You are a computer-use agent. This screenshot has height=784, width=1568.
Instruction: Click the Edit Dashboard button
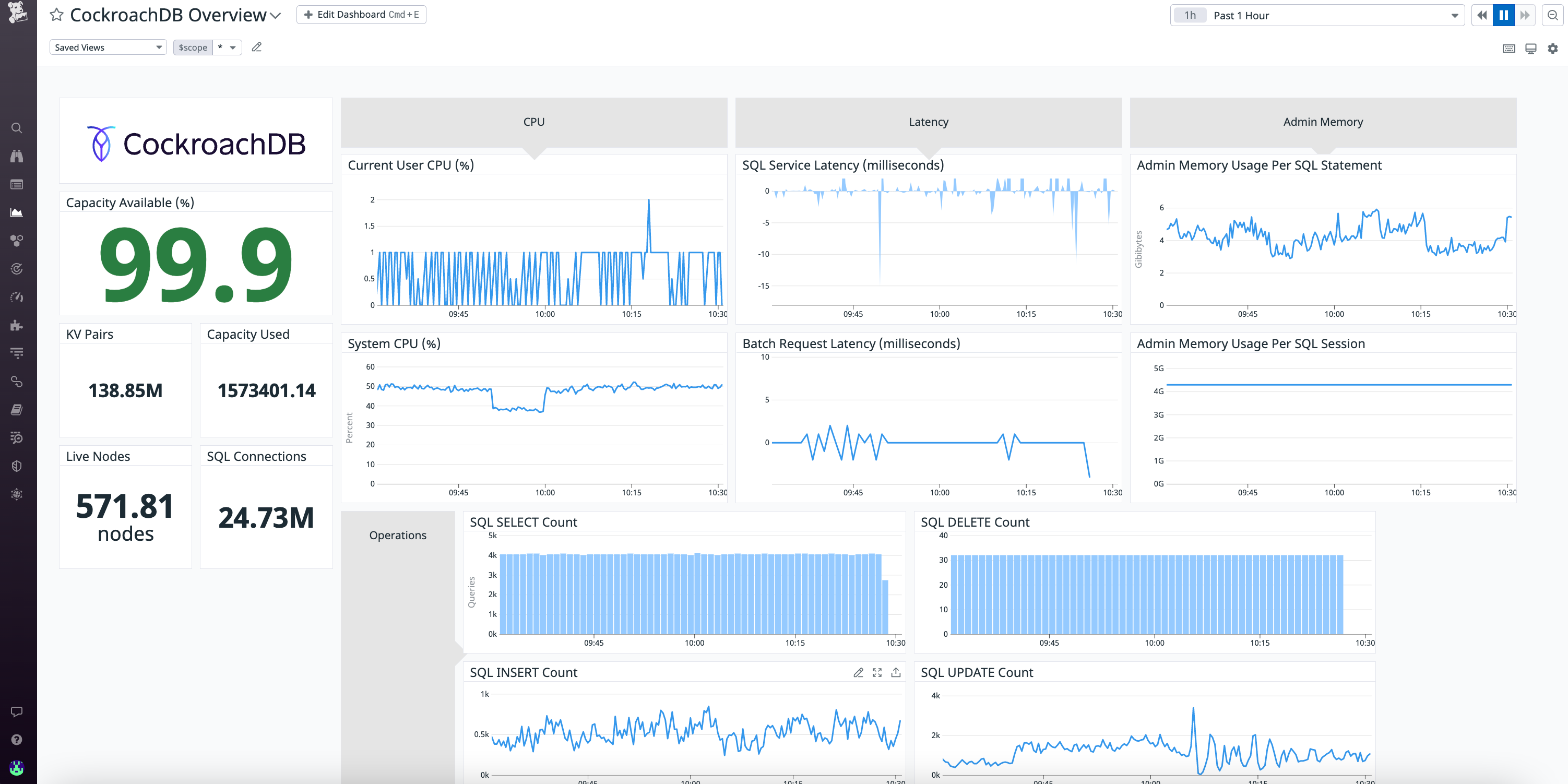click(361, 15)
